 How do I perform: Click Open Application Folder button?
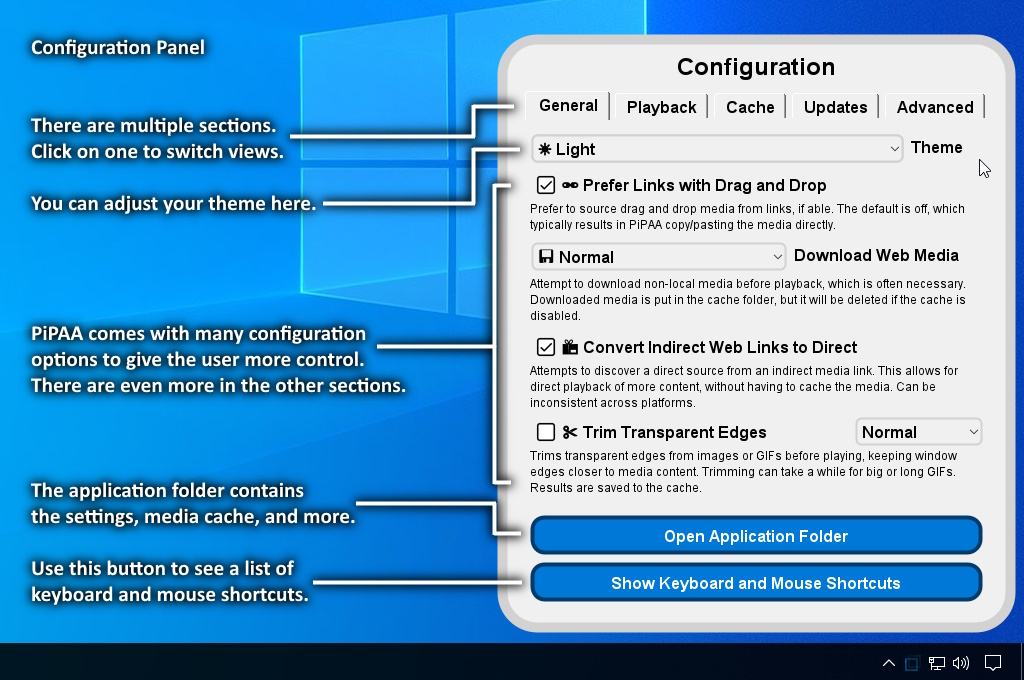(756, 536)
